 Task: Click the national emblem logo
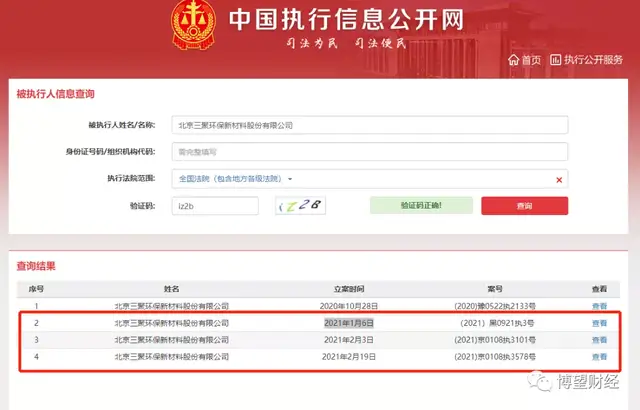coord(193,24)
